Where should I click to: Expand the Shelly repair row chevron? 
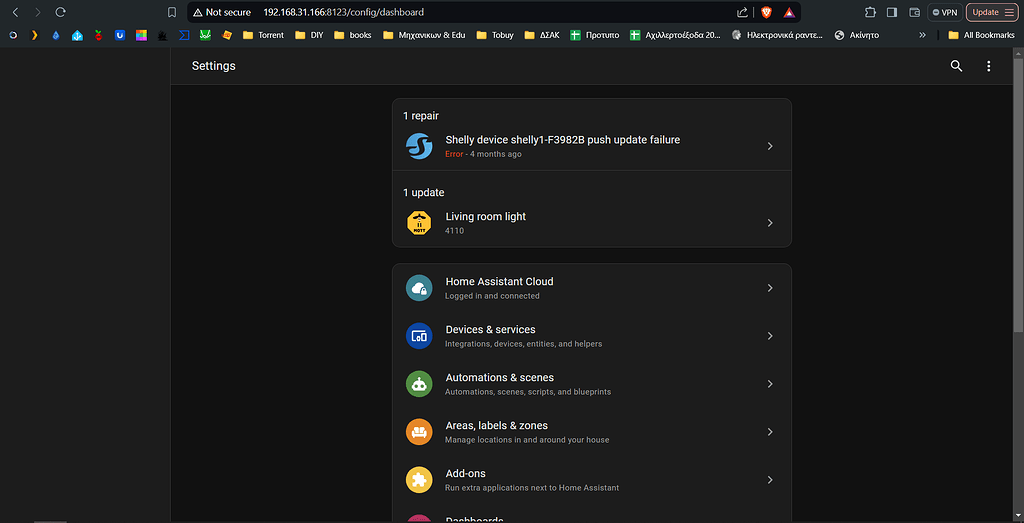pyautogui.click(x=770, y=146)
